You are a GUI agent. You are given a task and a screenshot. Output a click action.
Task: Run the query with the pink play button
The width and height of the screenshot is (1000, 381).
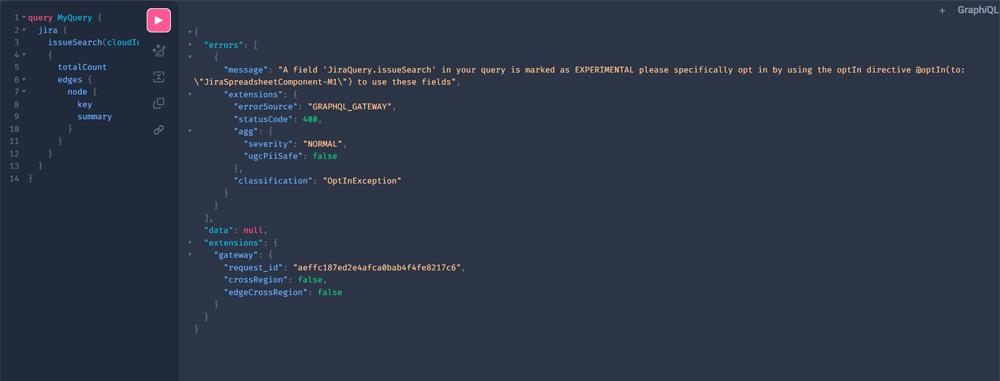(159, 20)
